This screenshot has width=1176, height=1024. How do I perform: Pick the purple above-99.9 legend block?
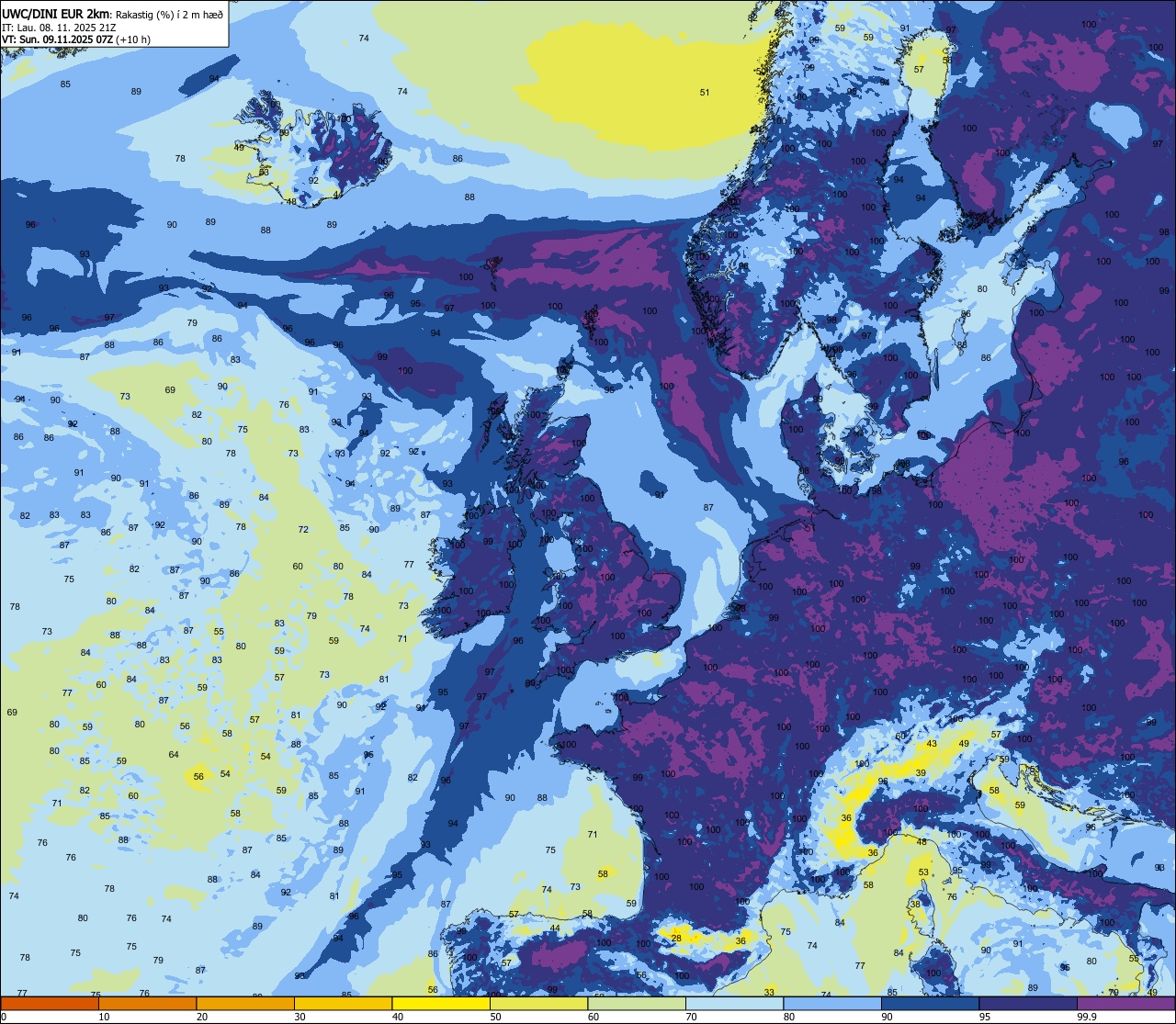pyautogui.click(x=1126, y=1003)
